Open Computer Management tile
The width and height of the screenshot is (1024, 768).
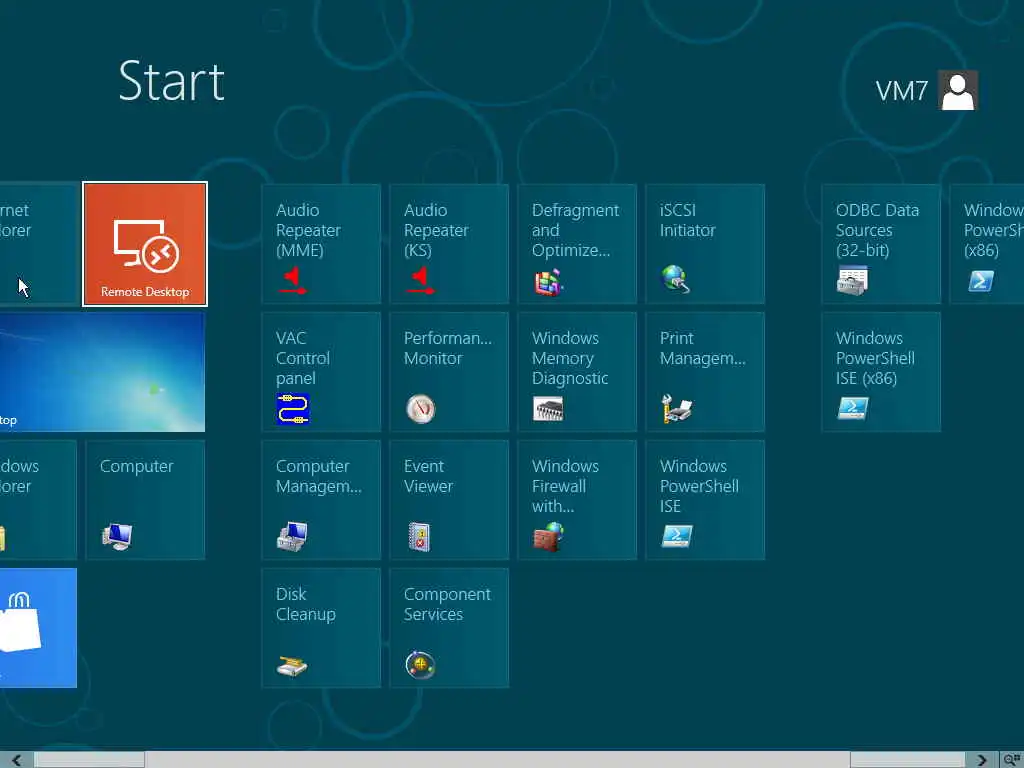(x=321, y=500)
